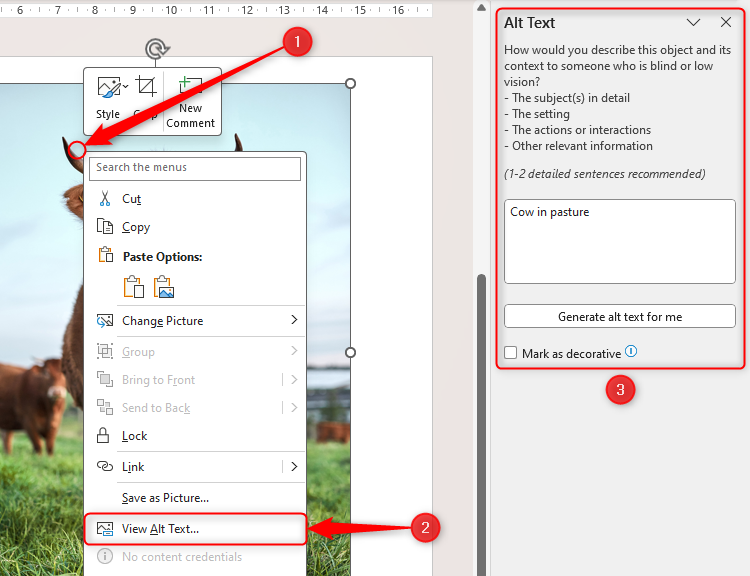Click Save as Picture menu entry

click(165, 498)
